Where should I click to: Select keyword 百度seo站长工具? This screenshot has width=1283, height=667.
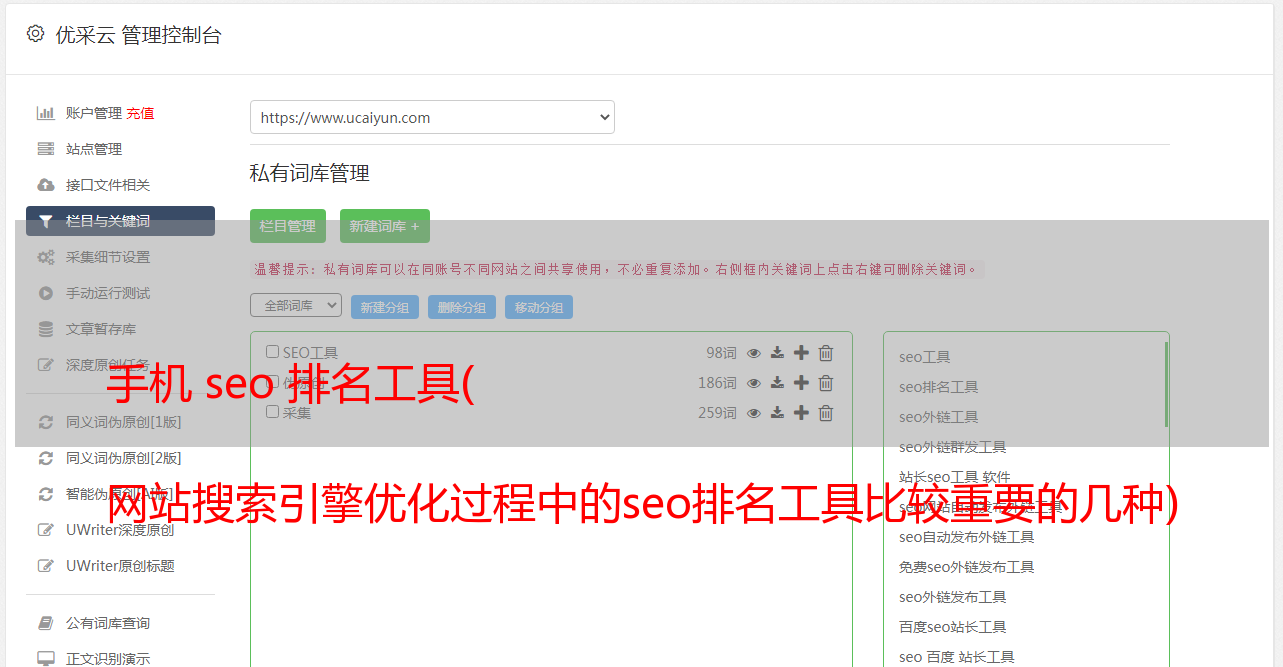pos(952,627)
